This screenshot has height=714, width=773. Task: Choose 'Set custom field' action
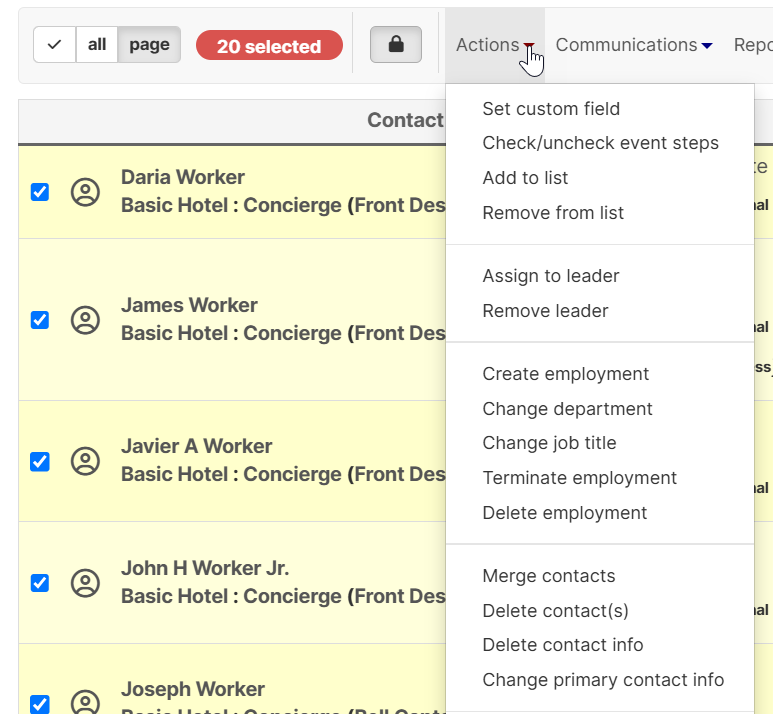pos(551,109)
